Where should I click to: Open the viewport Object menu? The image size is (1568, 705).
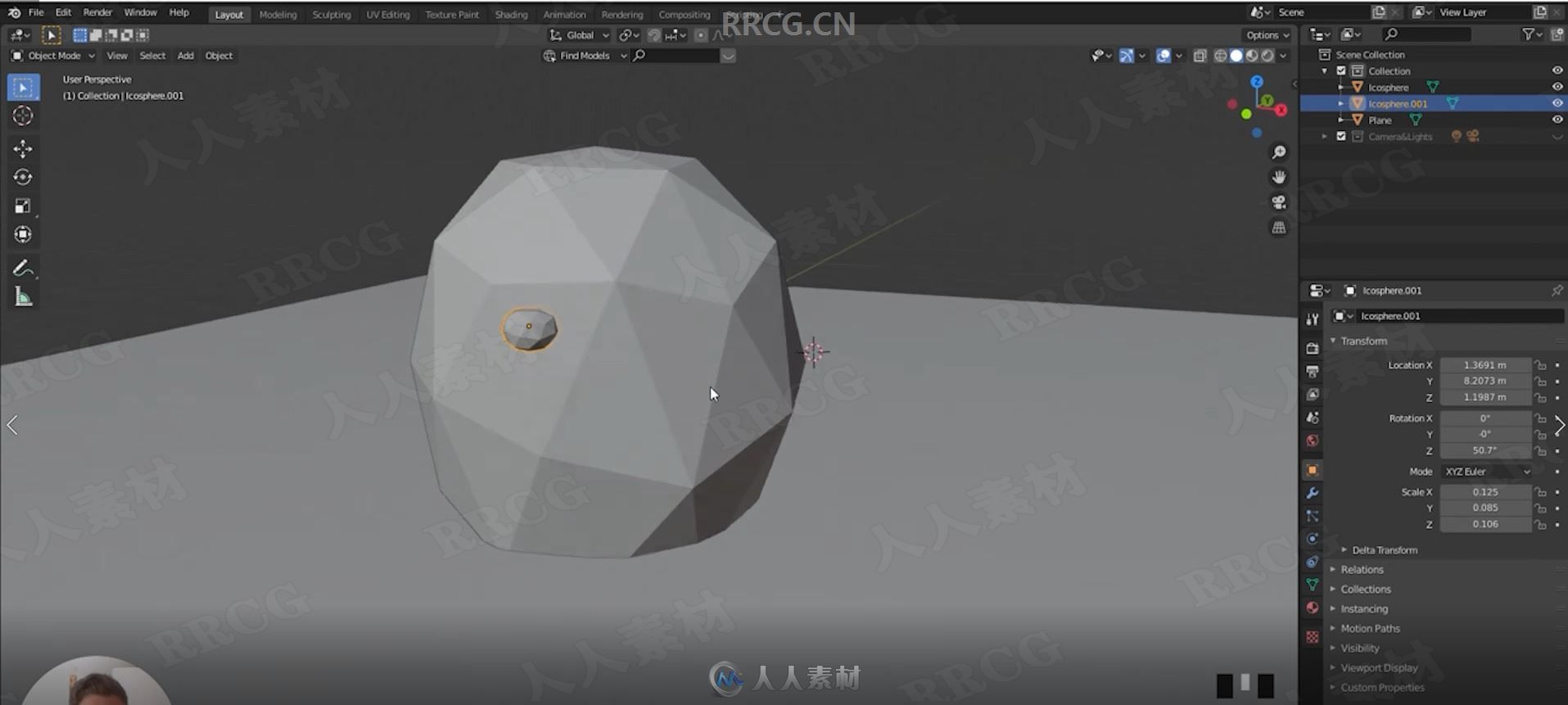[x=219, y=56]
